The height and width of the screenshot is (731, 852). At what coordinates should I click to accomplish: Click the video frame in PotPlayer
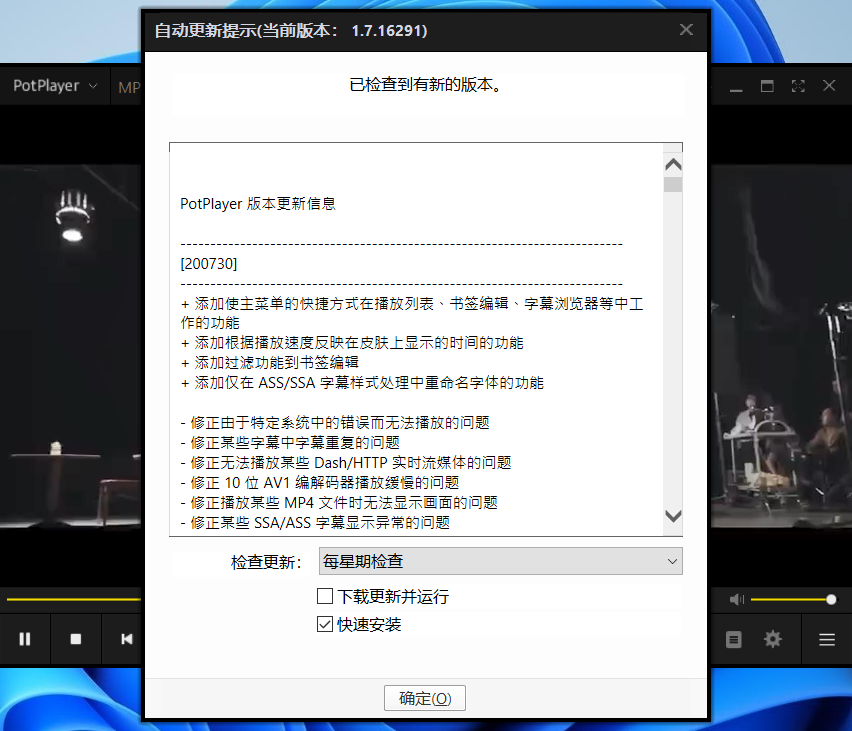click(71, 348)
